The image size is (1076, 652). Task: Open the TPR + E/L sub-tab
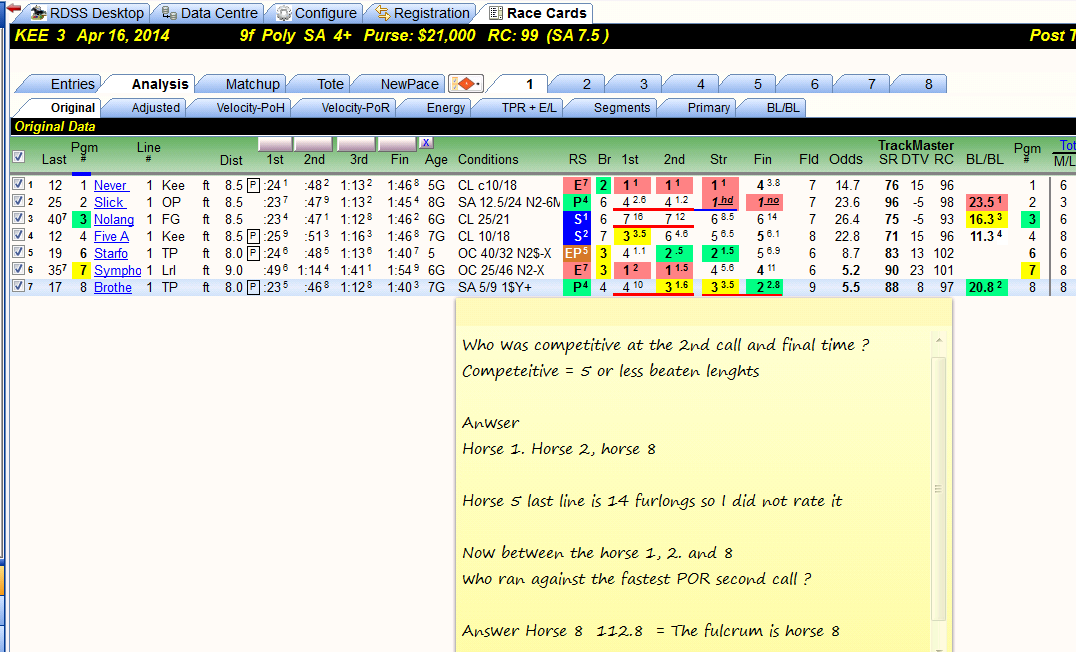[529, 108]
